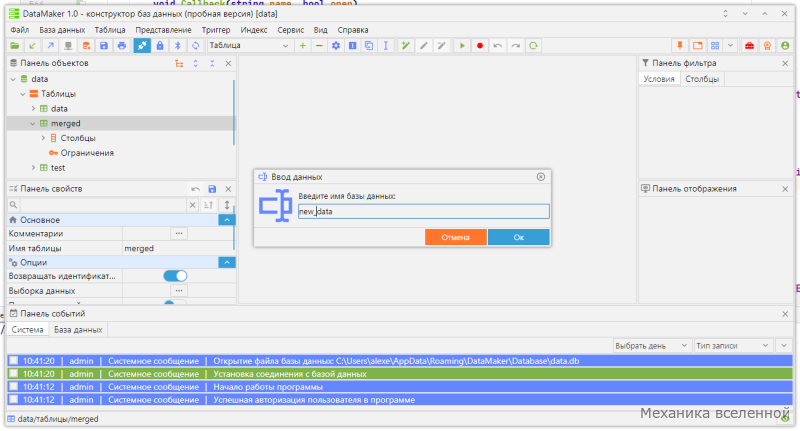Collapse the 'Опции' properties section
This screenshot has width=800, height=431.
point(227,262)
